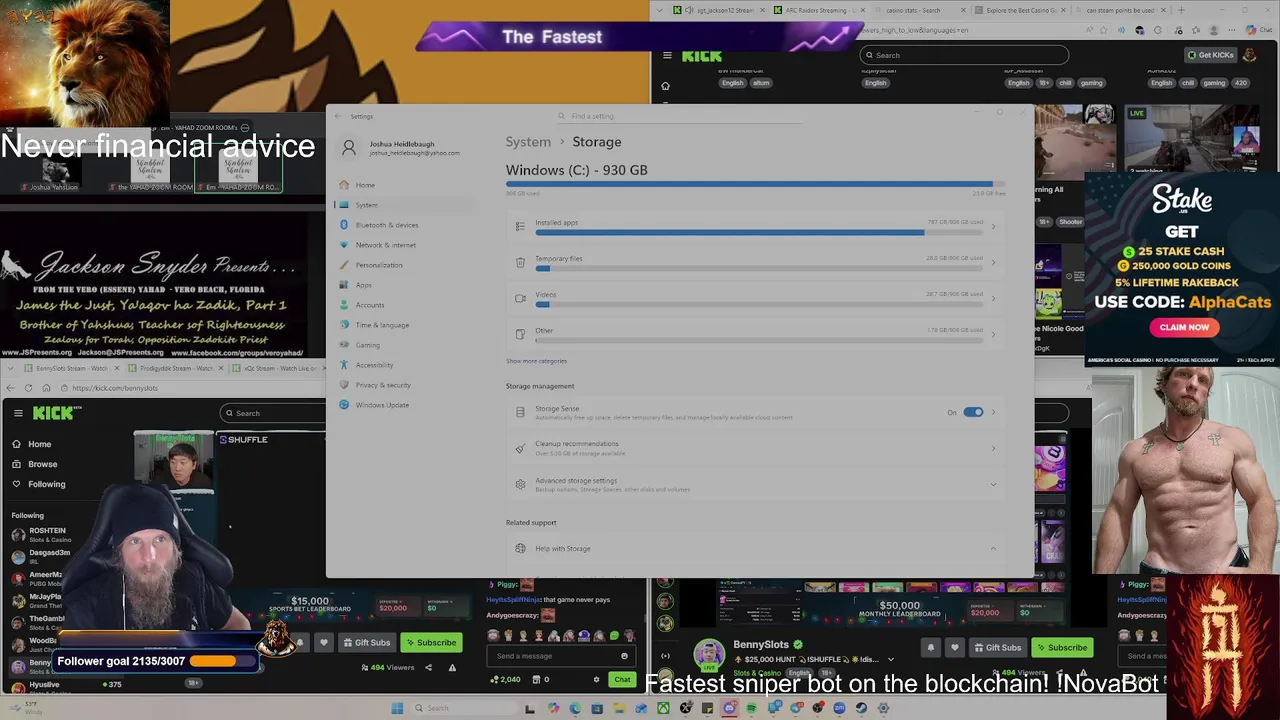This screenshot has height=720, width=1280.
Task: Click the Gaming controller icon
Action: coord(344,345)
